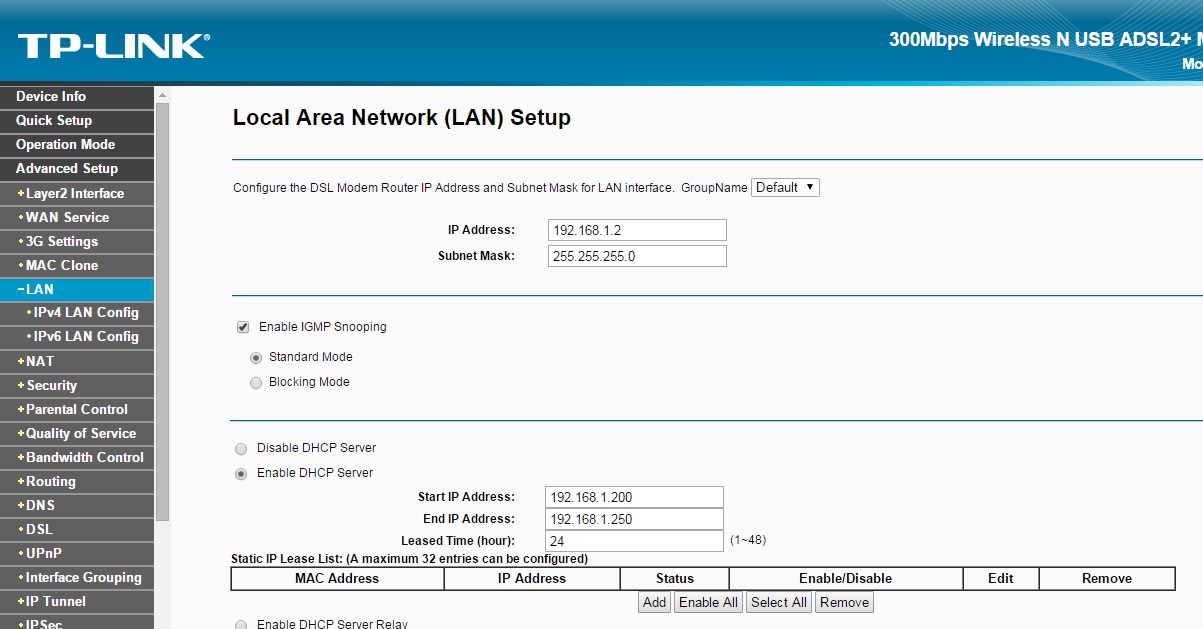Open Advanced Setup menu
This screenshot has height=629, width=1203.
point(77,169)
